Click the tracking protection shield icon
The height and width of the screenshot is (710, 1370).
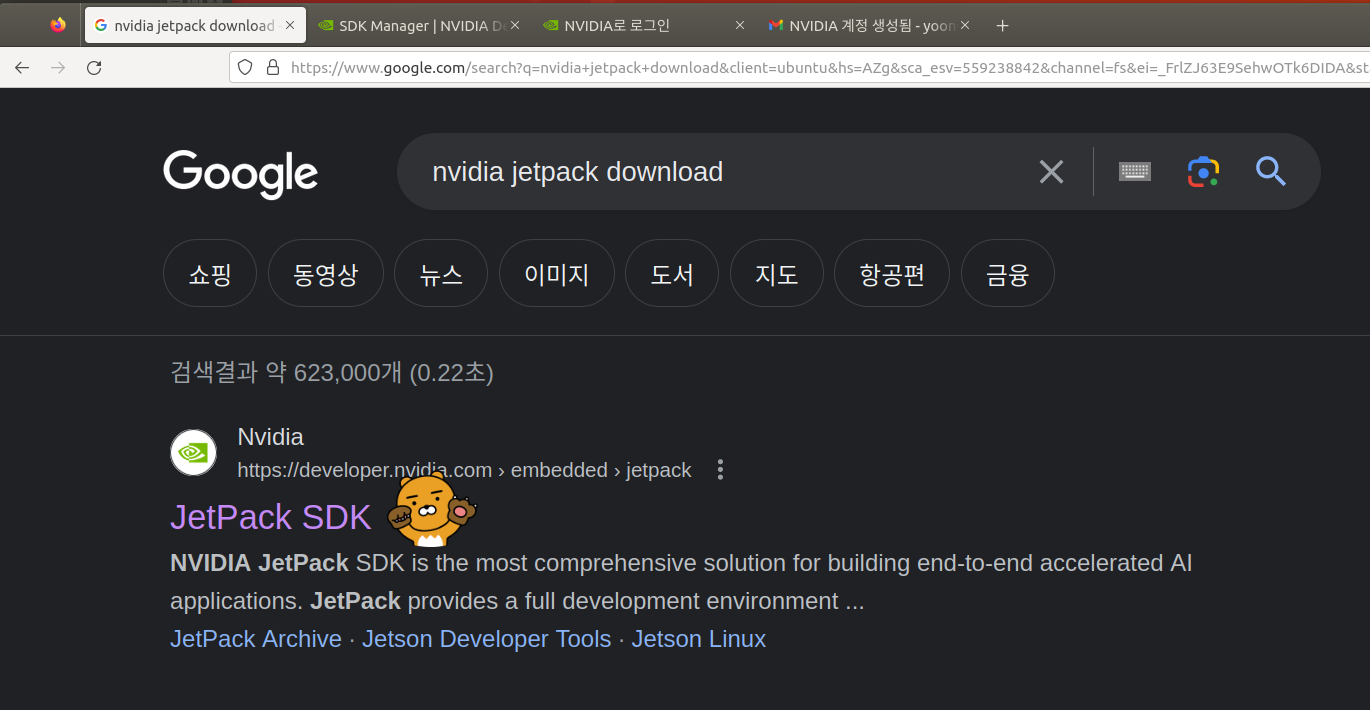246,67
